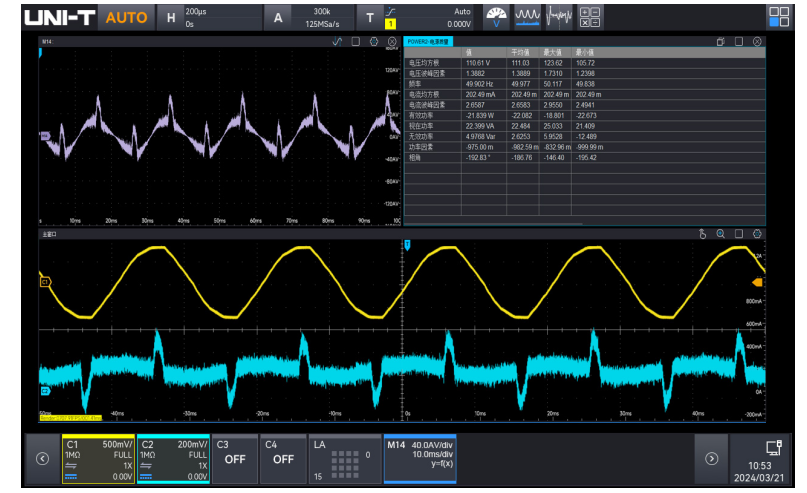Screen dimensions: 807x493
Task: Click the waveform measurement icon in top toolbar
Action: (x=526, y=17)
